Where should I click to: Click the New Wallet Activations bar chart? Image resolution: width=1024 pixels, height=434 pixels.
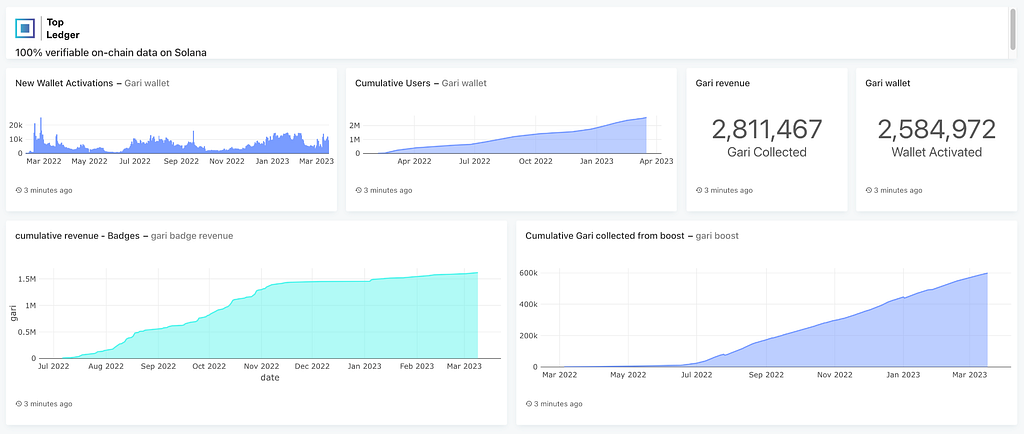pyautogui.click(x=178, y=135)
